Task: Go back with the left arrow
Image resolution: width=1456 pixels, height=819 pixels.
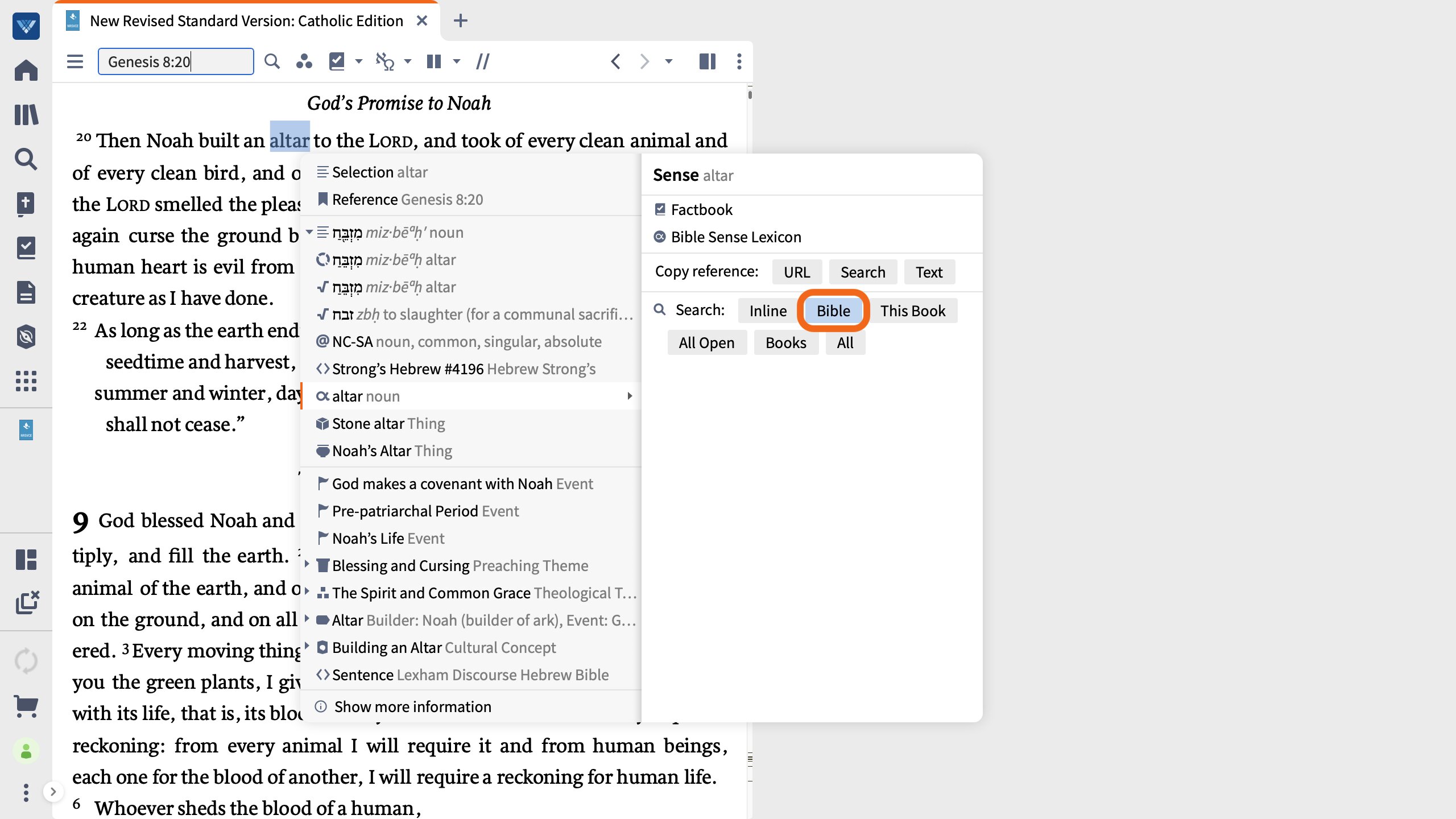Action: pyautogui.click(x=615, y=61)
